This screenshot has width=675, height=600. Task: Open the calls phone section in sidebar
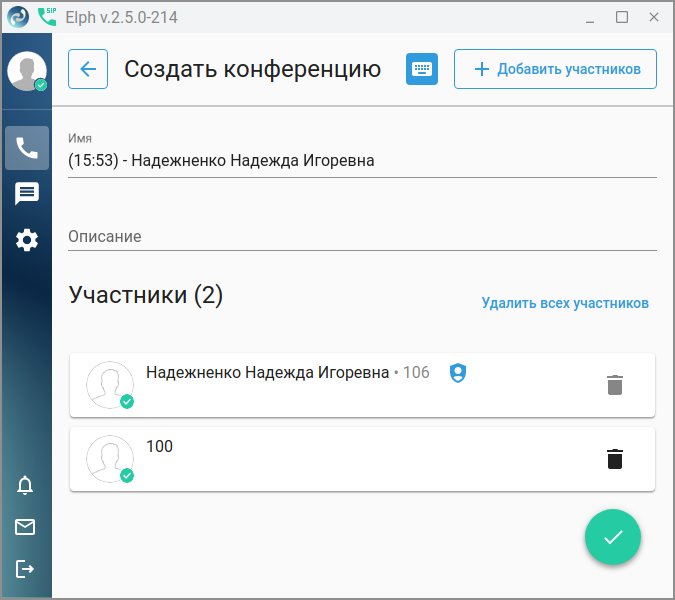pos(27,148)
